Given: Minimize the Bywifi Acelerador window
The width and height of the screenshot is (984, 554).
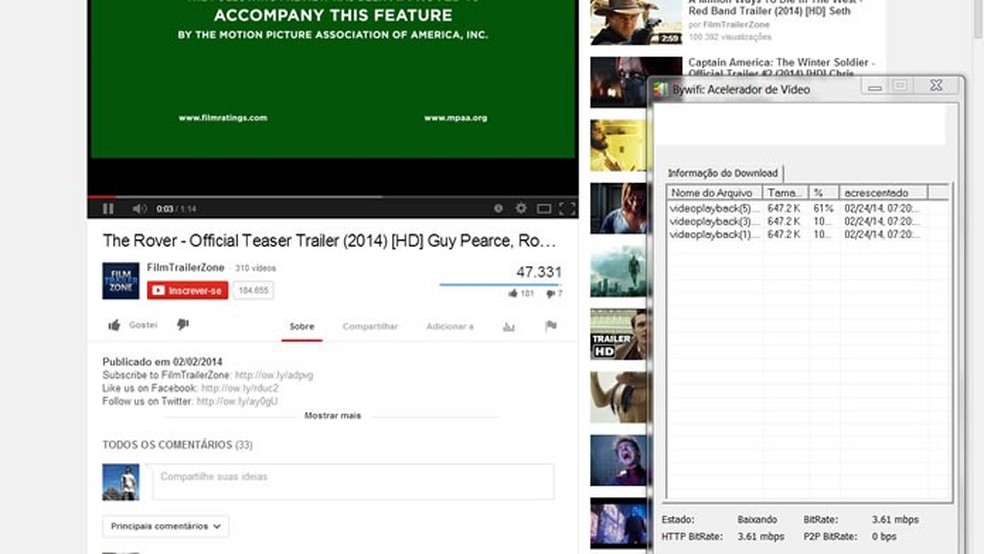Looking at the screenshot, I should [875, 87].
